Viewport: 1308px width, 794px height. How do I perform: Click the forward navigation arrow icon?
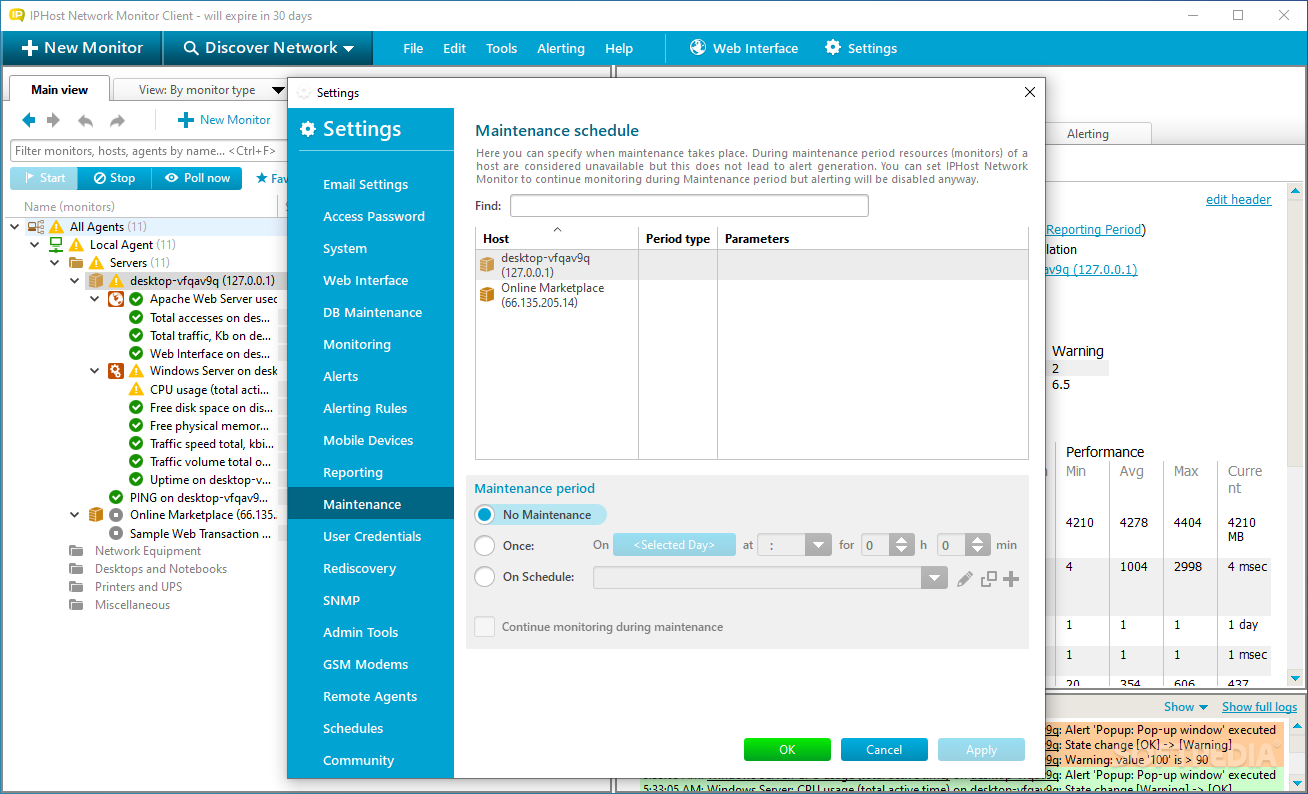pyautogui.click(x=54, y=120)
